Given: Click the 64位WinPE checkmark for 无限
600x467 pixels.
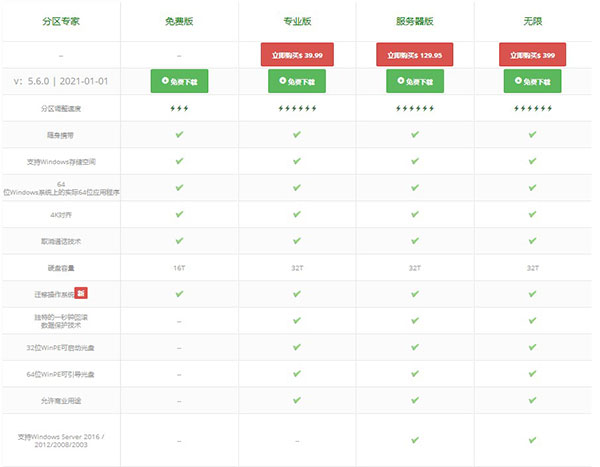Looking at the screenshot, I should [532, 373].
